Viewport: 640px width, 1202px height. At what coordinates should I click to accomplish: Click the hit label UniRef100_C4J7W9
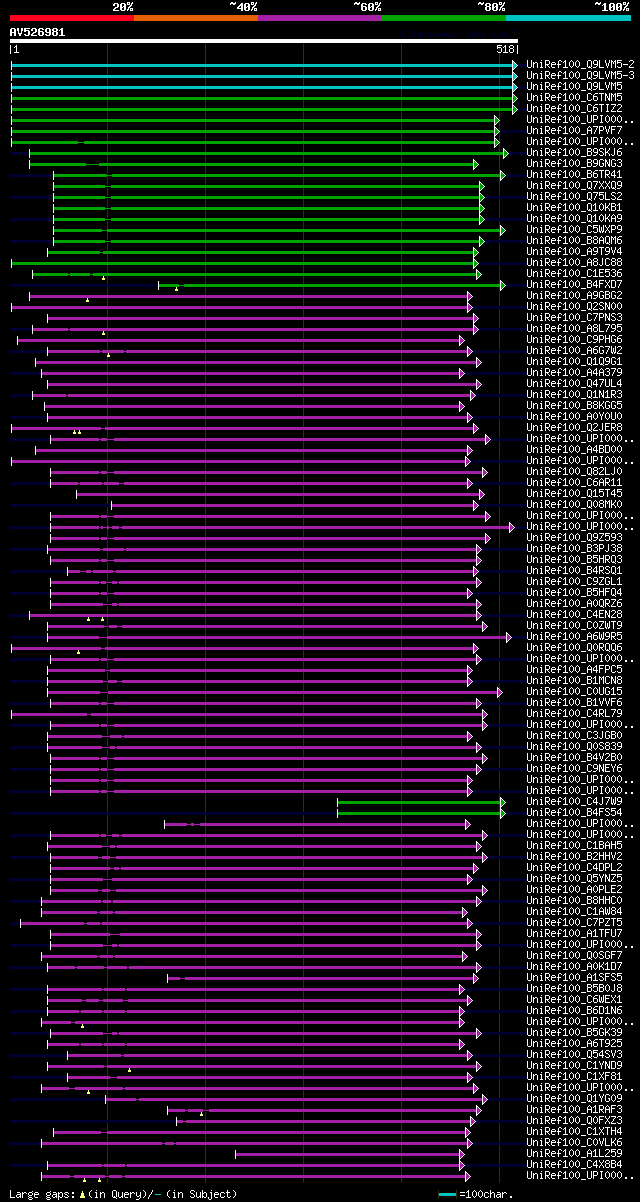pos(575,801)
